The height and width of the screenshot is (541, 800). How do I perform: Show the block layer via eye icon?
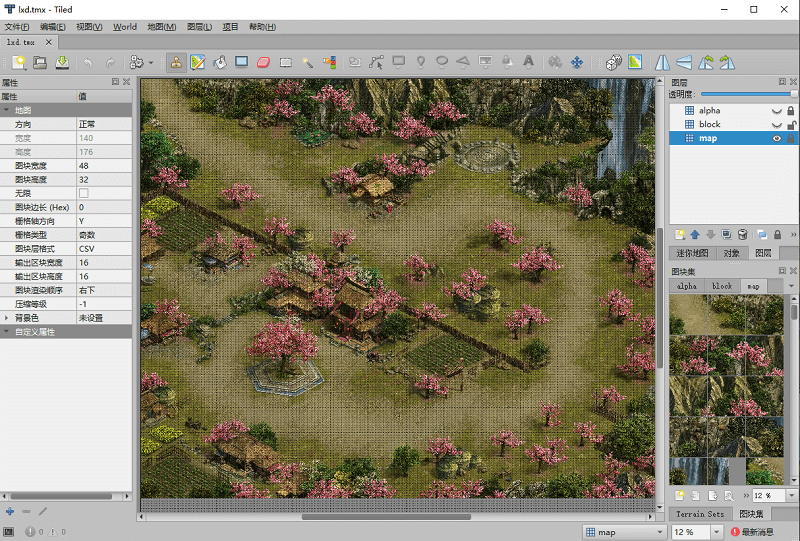coord(777,125)
